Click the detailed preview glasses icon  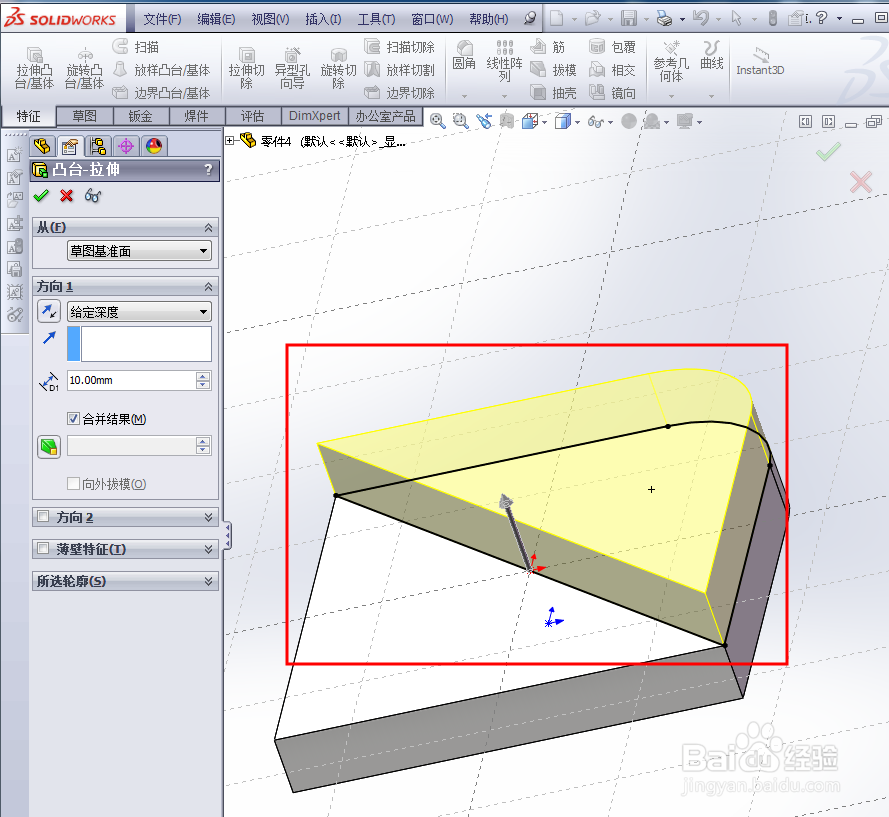click(92, 196)
